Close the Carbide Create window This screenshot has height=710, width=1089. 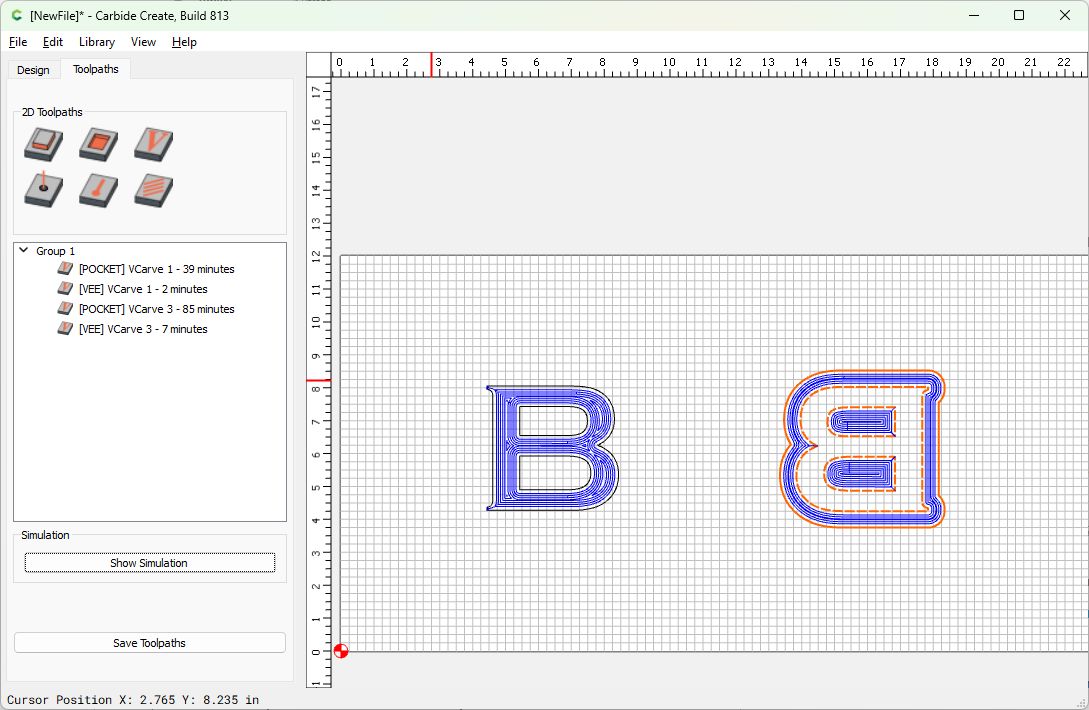(x=1065, y=15)
